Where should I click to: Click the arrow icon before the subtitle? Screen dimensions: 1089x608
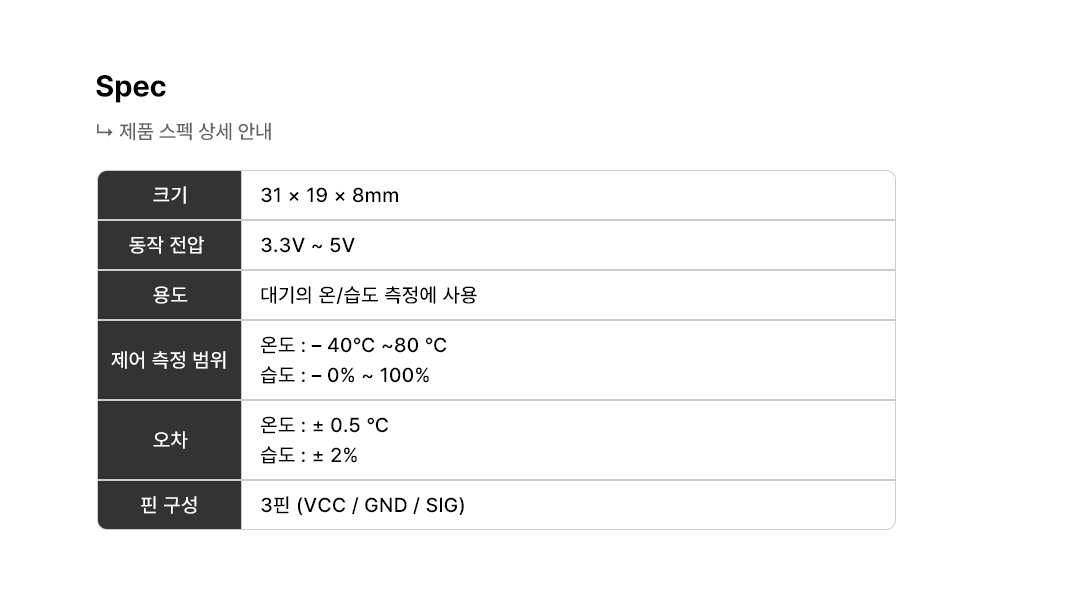103,131
